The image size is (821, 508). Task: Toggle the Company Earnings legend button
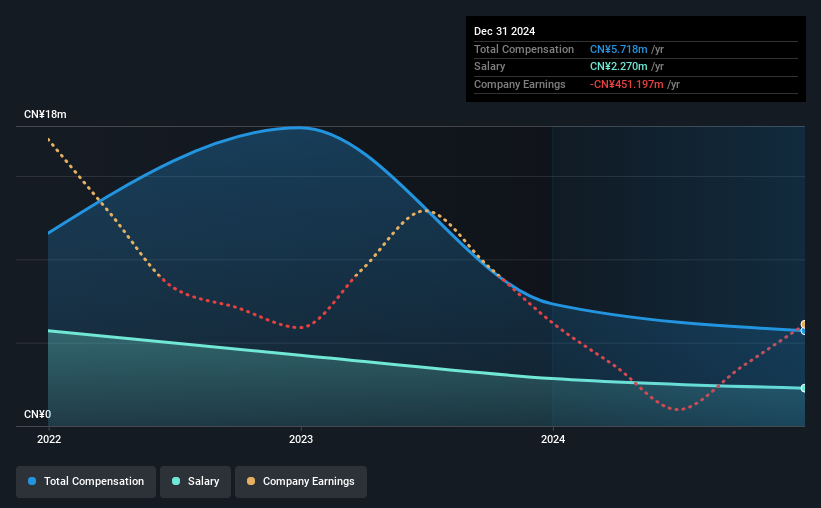pos(301,481)
